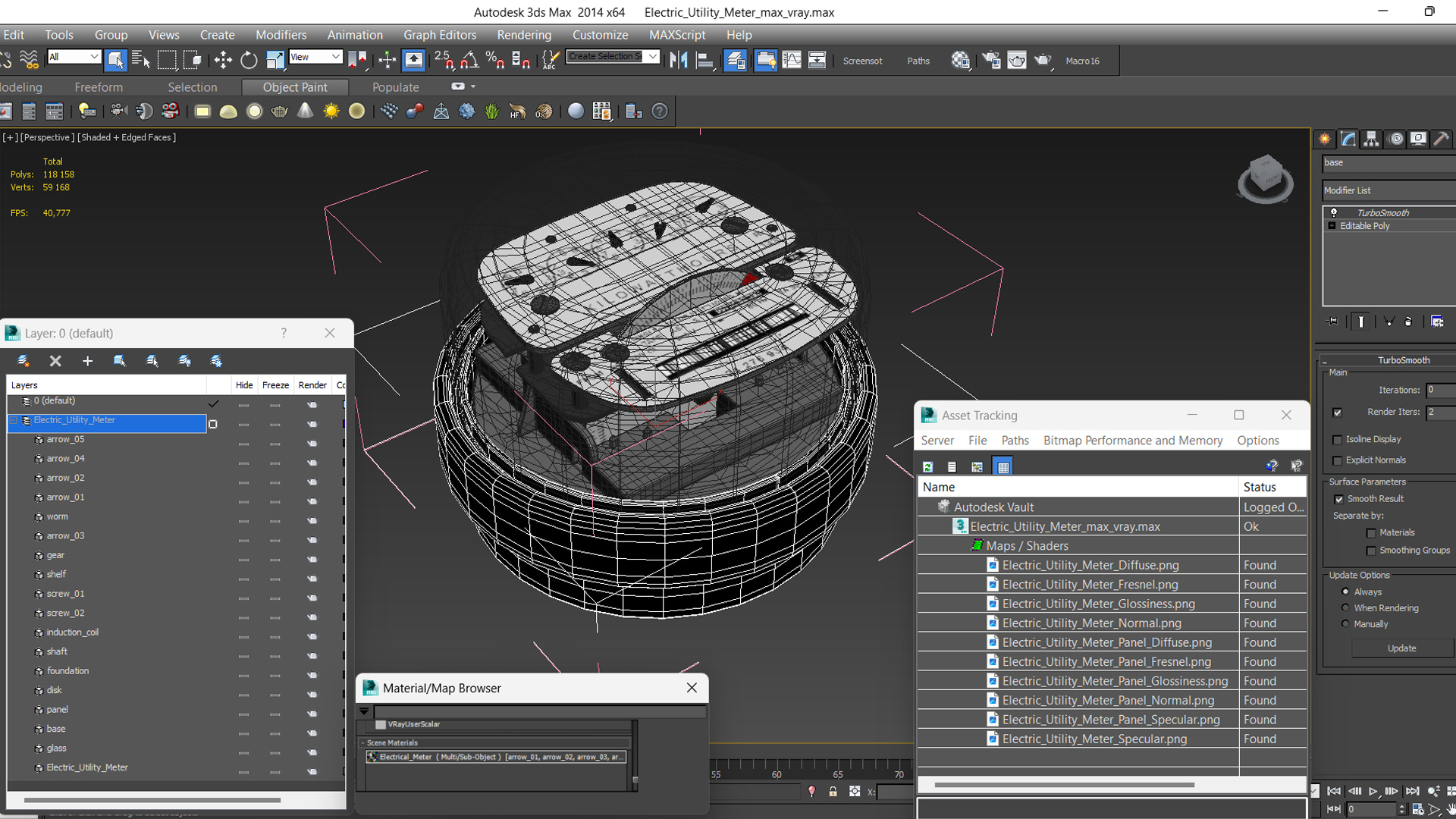
Task: Select Manually update option
Action: pos(1345,623)
